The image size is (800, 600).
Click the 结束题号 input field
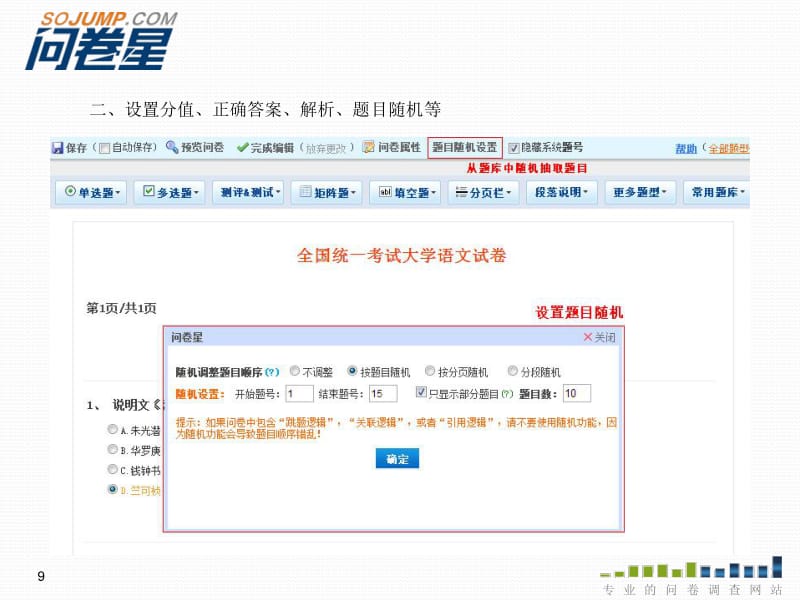coord(383,393)
